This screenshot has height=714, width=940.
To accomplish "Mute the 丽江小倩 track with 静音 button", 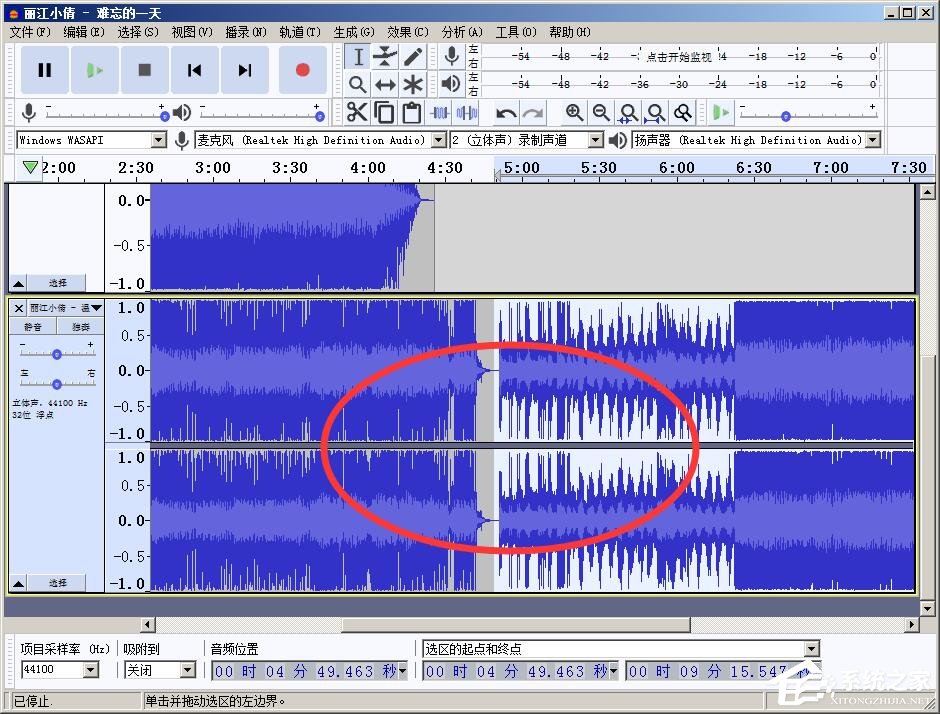I will pyautogui.click(x=33, y=326).
